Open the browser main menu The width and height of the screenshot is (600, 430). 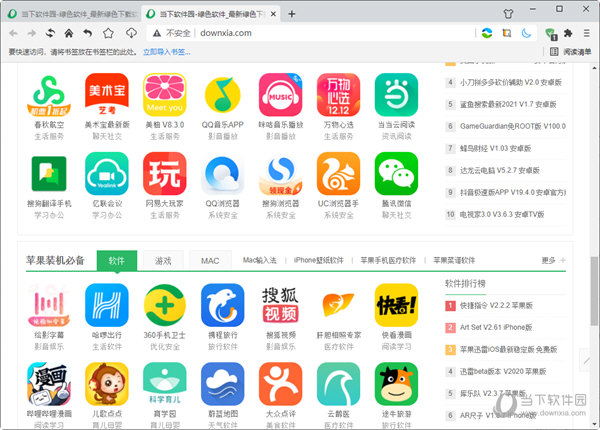[587, 33]
